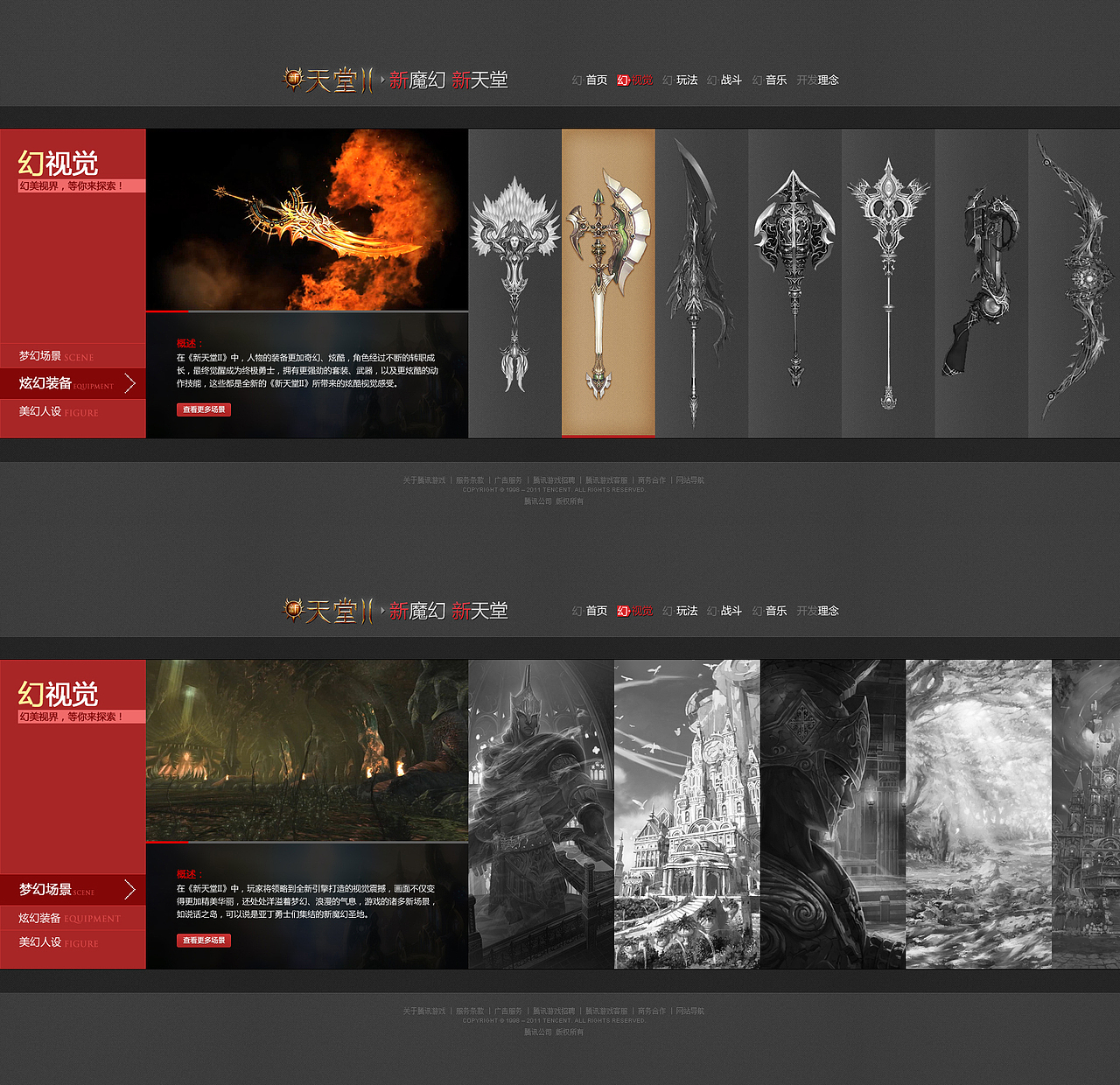Screen dimensions: 1120x1085
Task: Open 网站导航 in the scene page footer
Action: (690, 1011)
